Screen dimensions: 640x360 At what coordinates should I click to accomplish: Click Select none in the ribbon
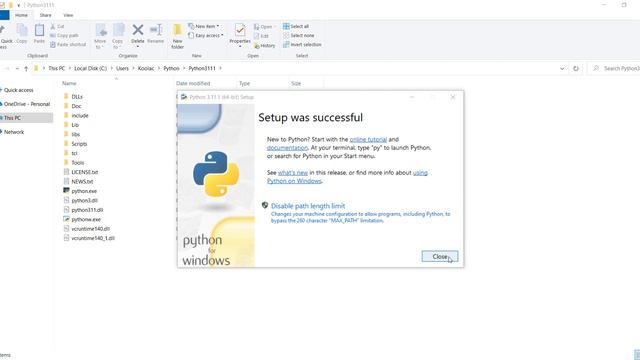tap(299, 36)
